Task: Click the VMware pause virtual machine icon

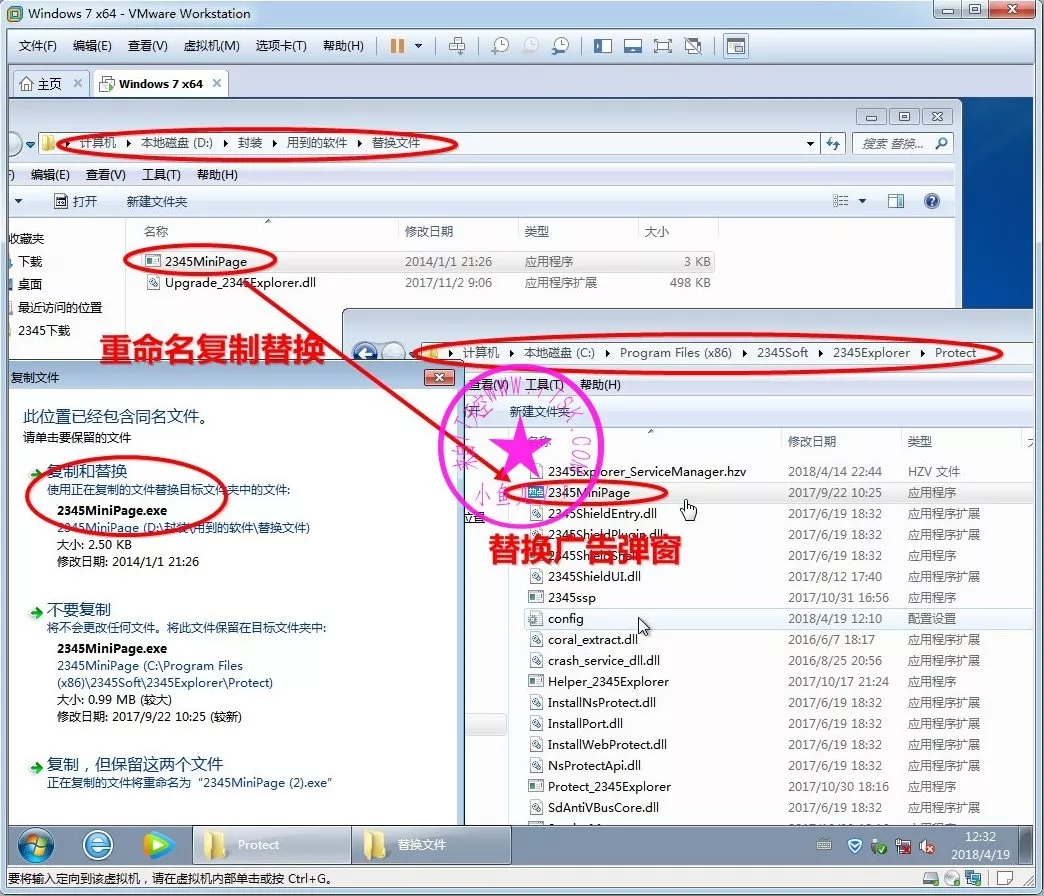Action: 397,46
